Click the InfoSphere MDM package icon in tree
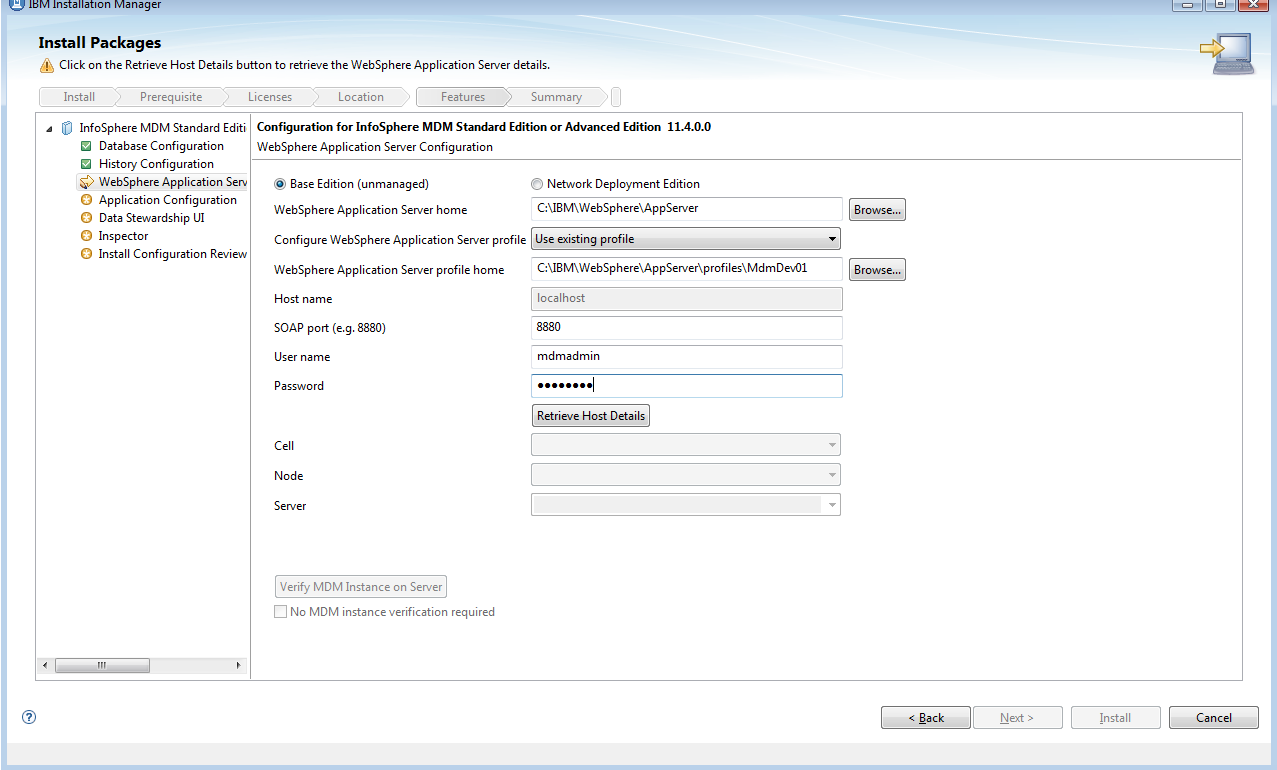Screen dimensions: 1277x770 point(67,128)
